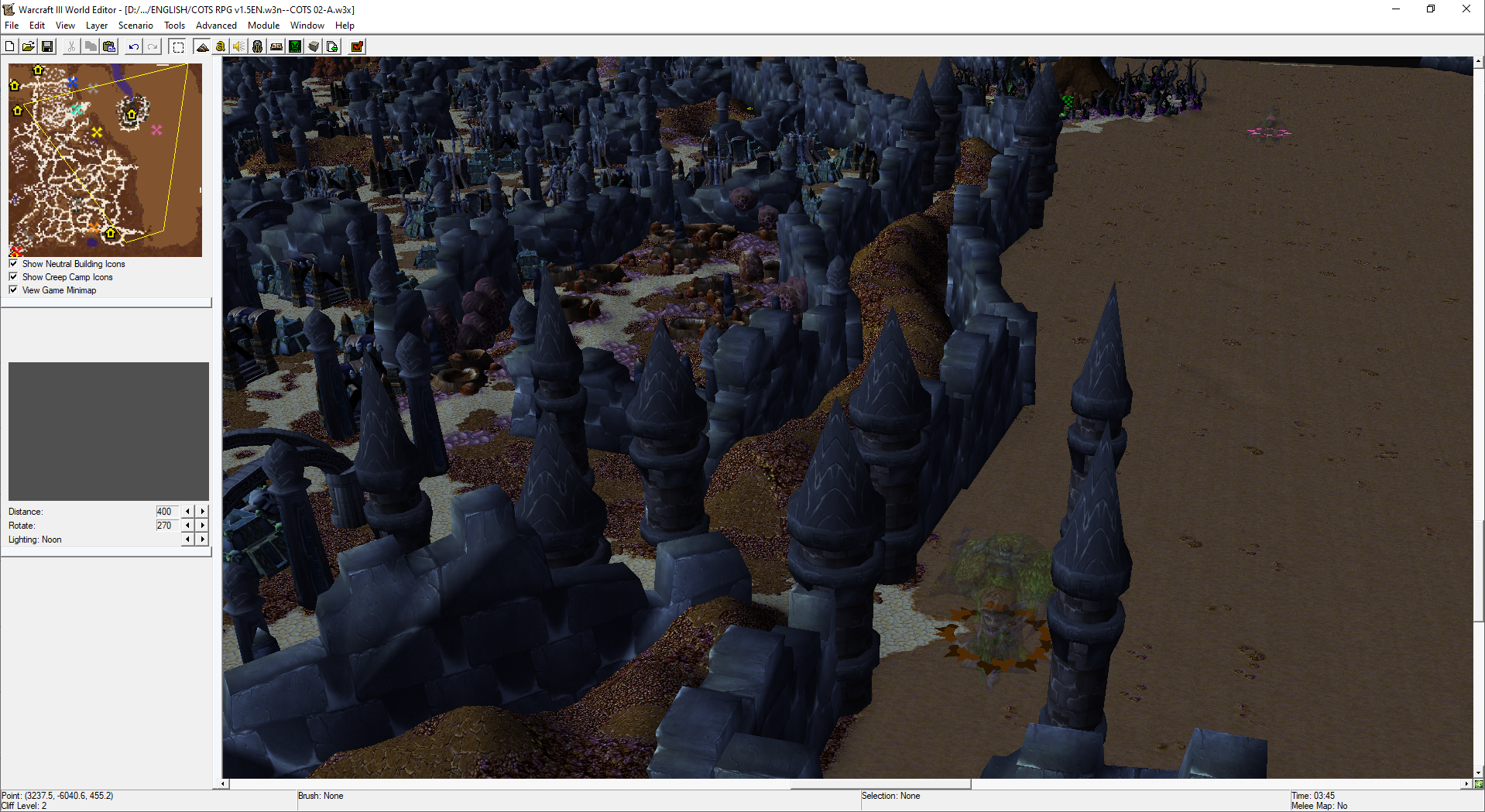Open the Tools menu

tap(175, 26)
